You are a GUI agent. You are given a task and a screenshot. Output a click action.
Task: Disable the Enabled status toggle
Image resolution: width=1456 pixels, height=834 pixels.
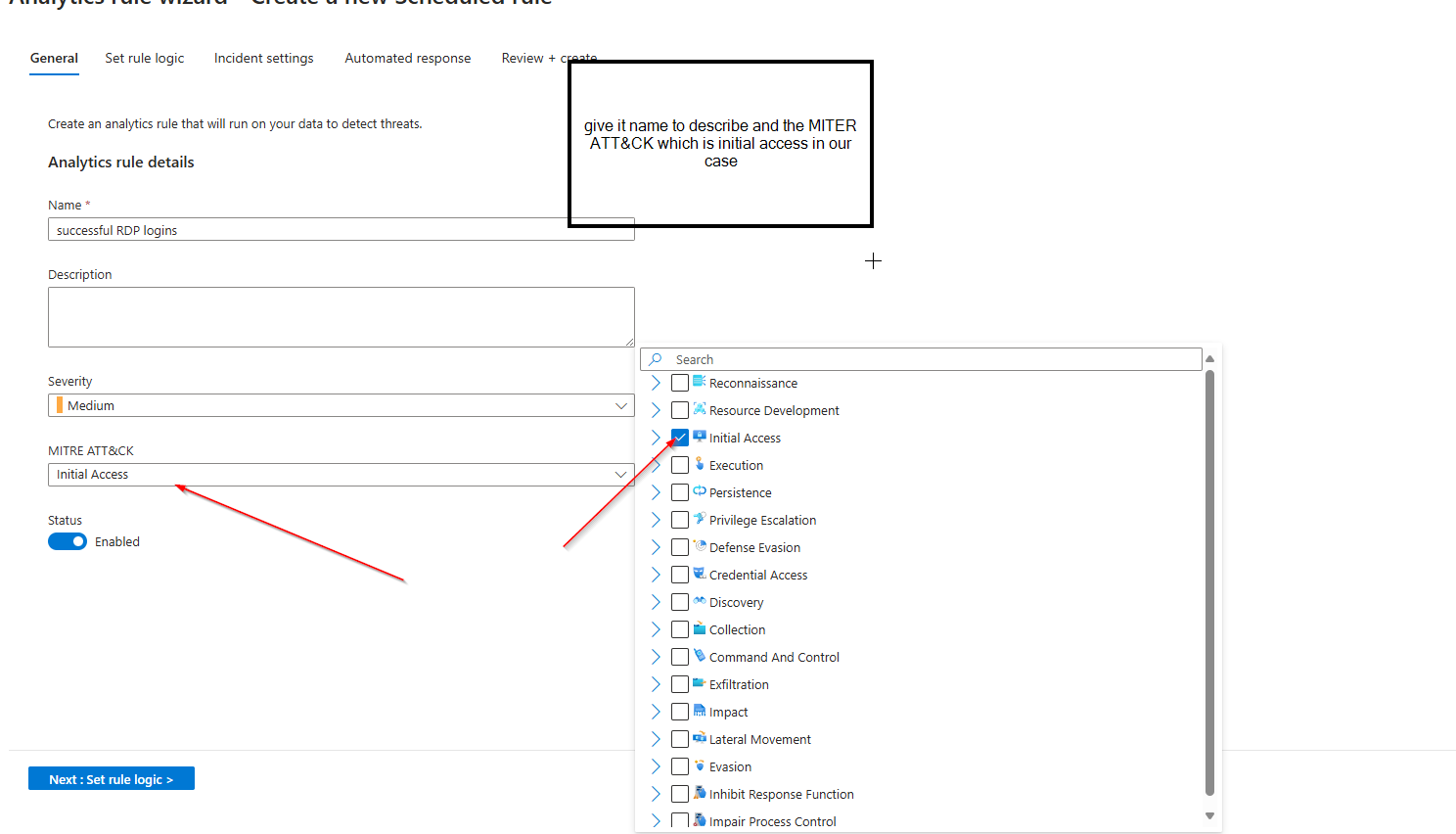(x=68, y=541)
